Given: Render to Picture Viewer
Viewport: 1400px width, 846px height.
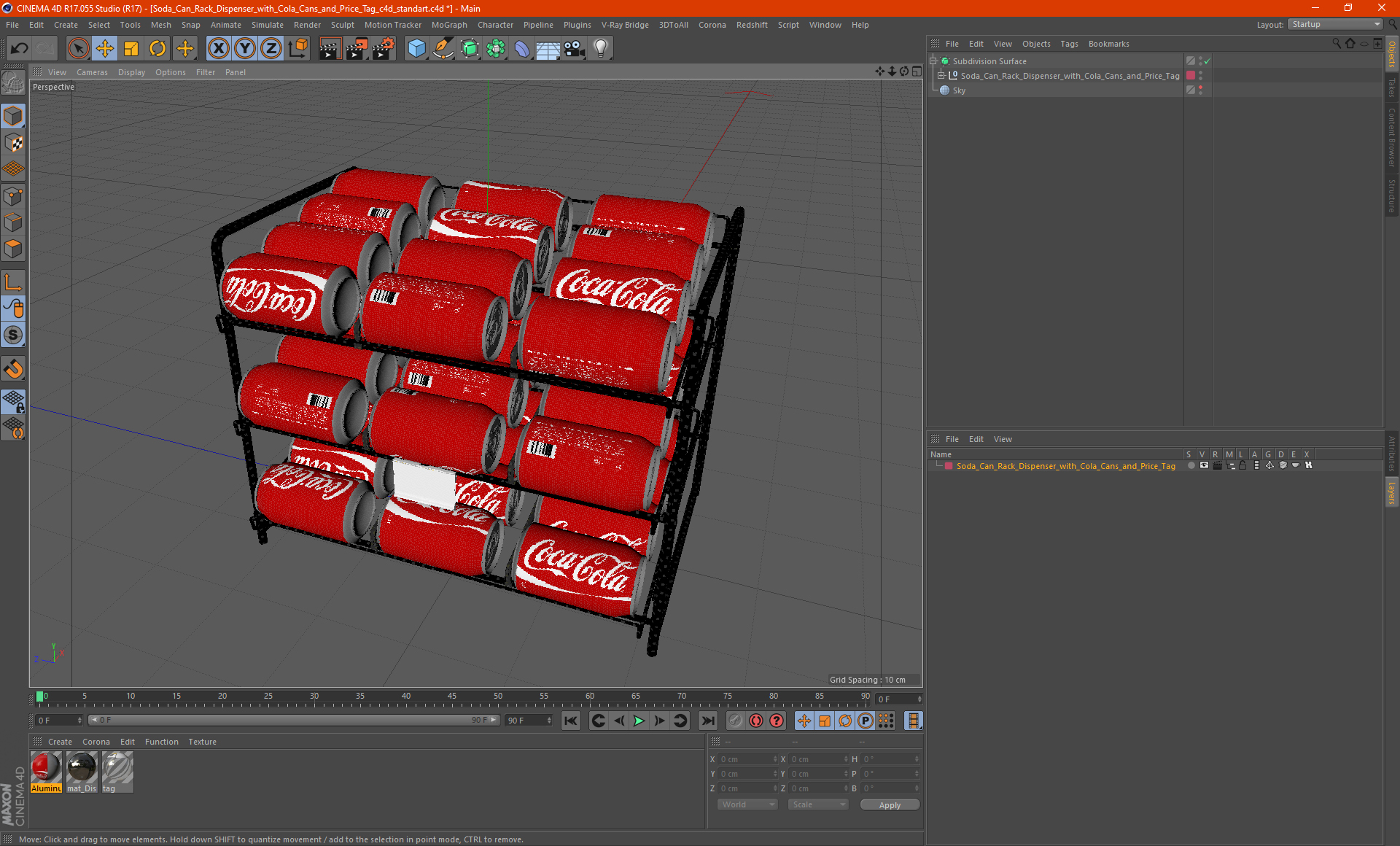Looking at the screenshot, I should coord(357,49).
